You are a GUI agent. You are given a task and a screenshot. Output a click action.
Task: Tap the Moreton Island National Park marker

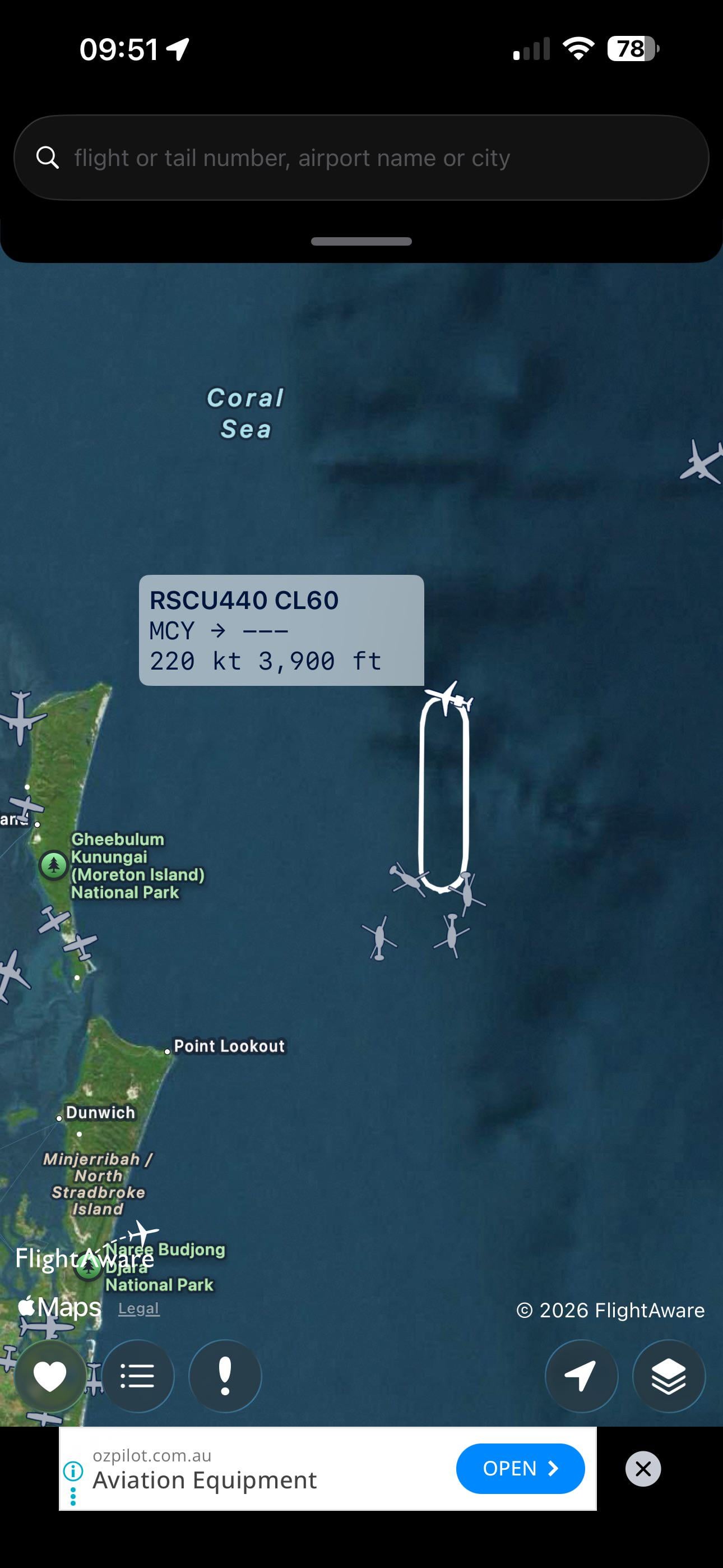(x=54, y=865)
